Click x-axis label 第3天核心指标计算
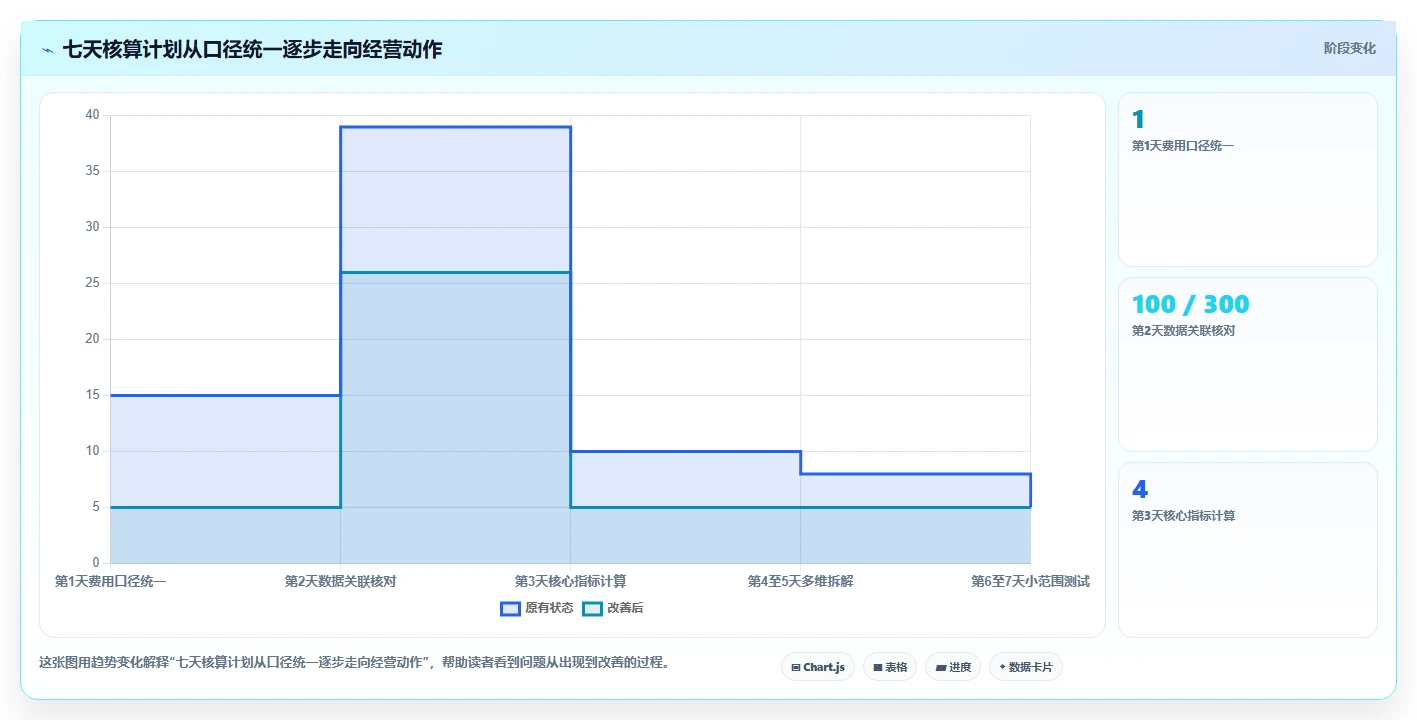The image size is (1417, 720). 570,581
